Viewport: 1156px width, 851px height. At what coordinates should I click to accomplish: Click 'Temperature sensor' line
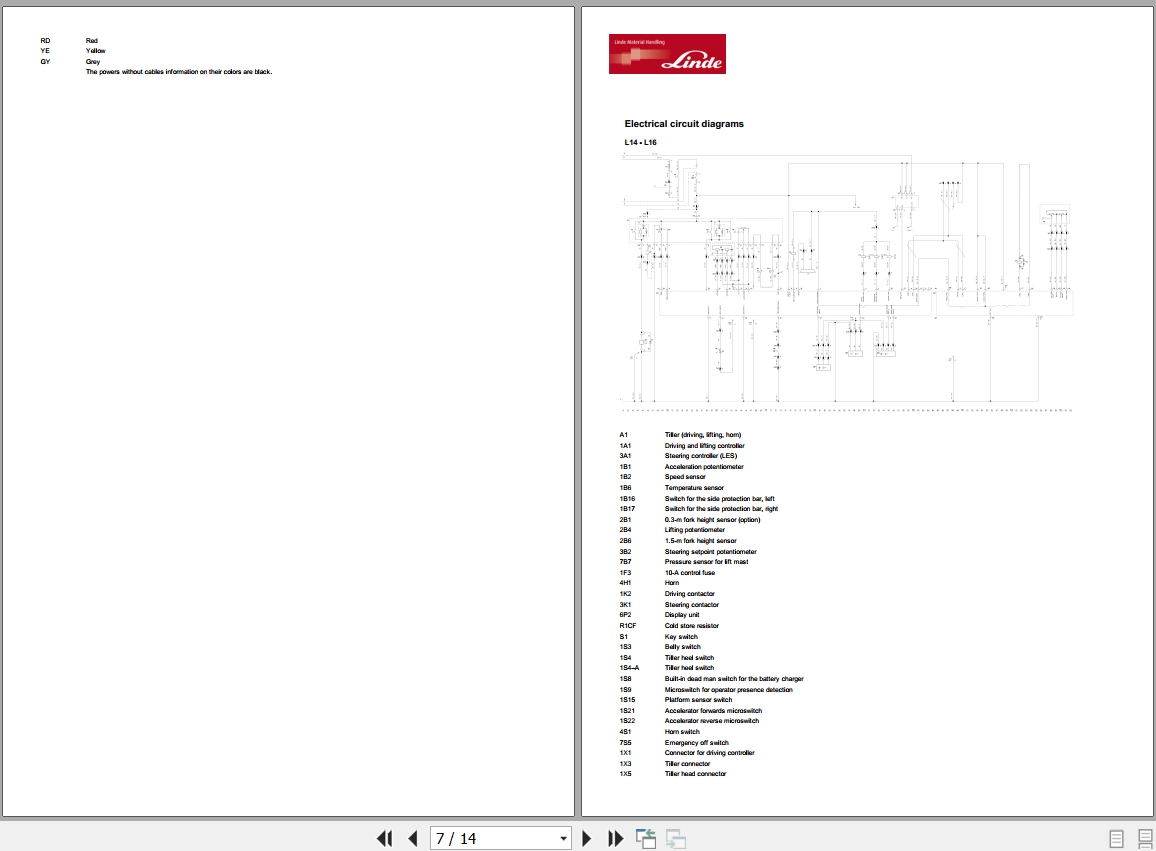pyautogui.click(x=694, y=487)
